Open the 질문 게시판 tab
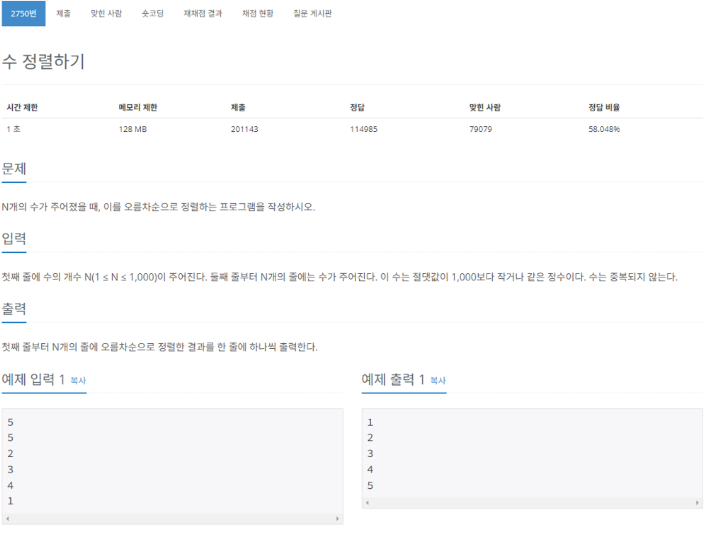The image size is (707, 538). coord(312,14)
